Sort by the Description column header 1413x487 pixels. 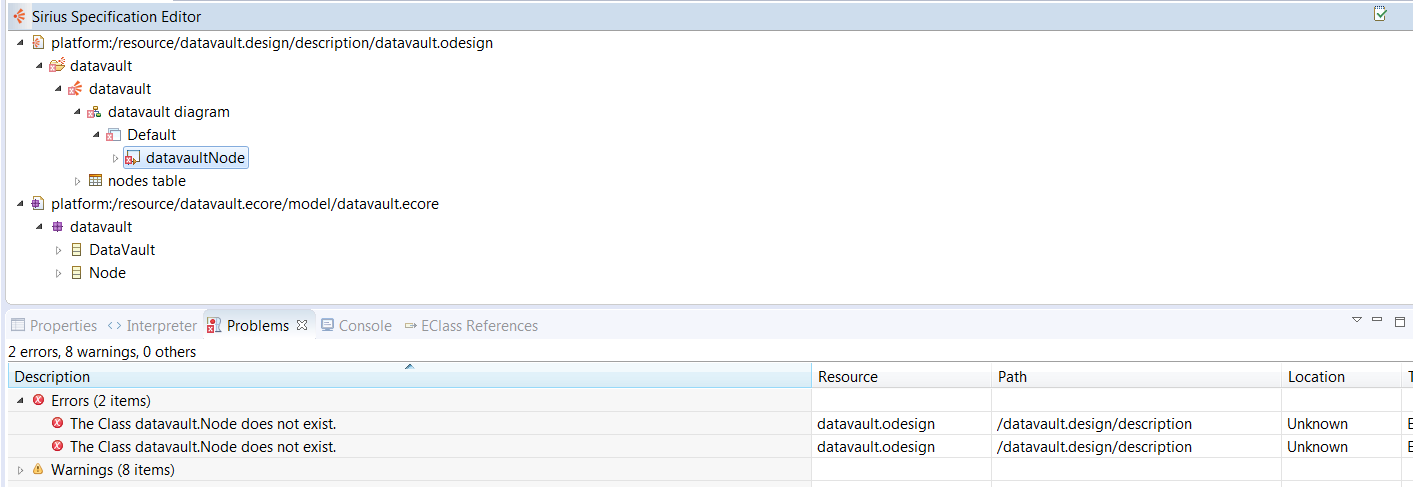pos(409,377)
